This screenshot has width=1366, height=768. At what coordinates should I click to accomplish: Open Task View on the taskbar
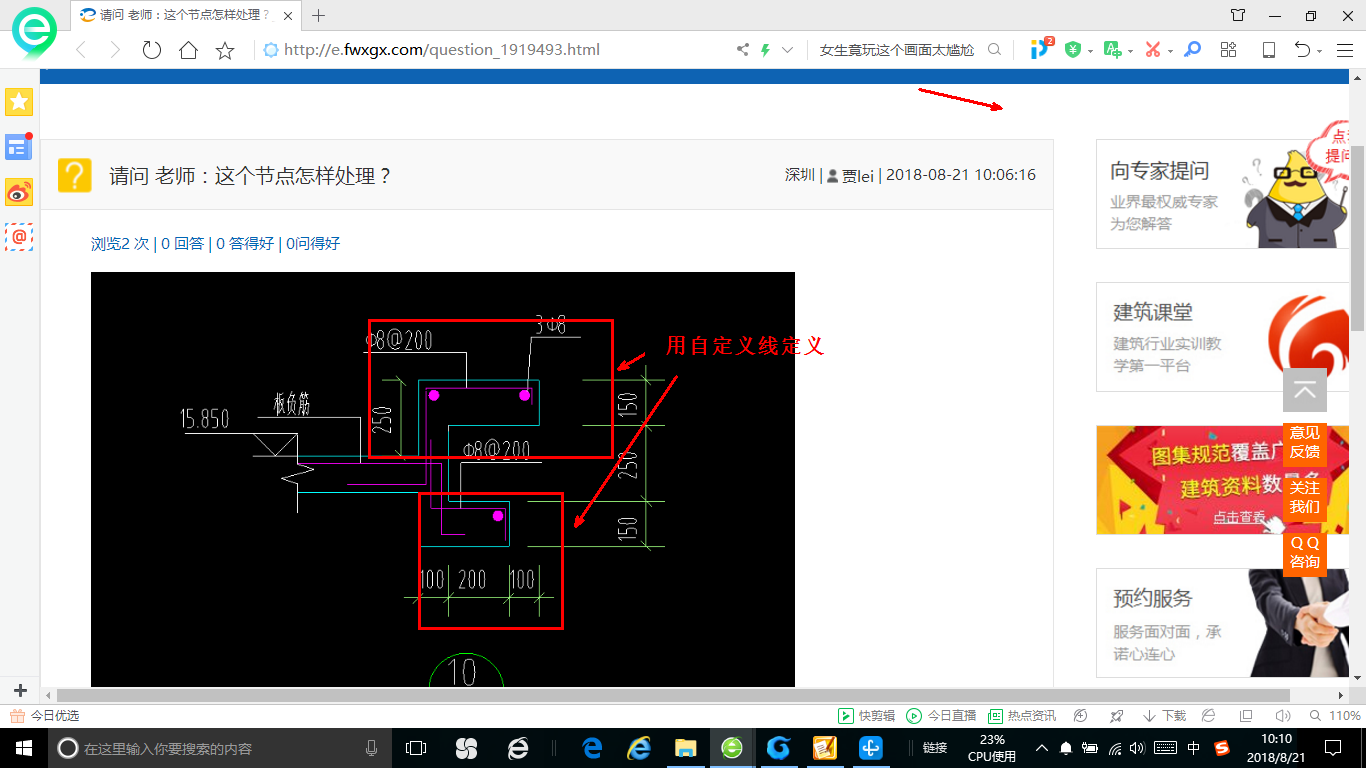click(416, 748)
